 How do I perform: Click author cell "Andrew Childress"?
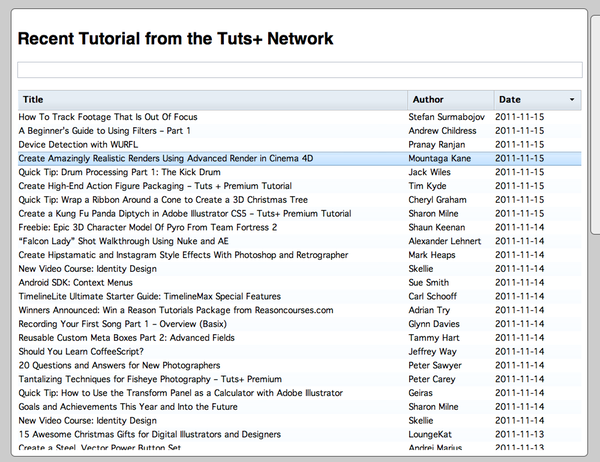pos(442,131)
